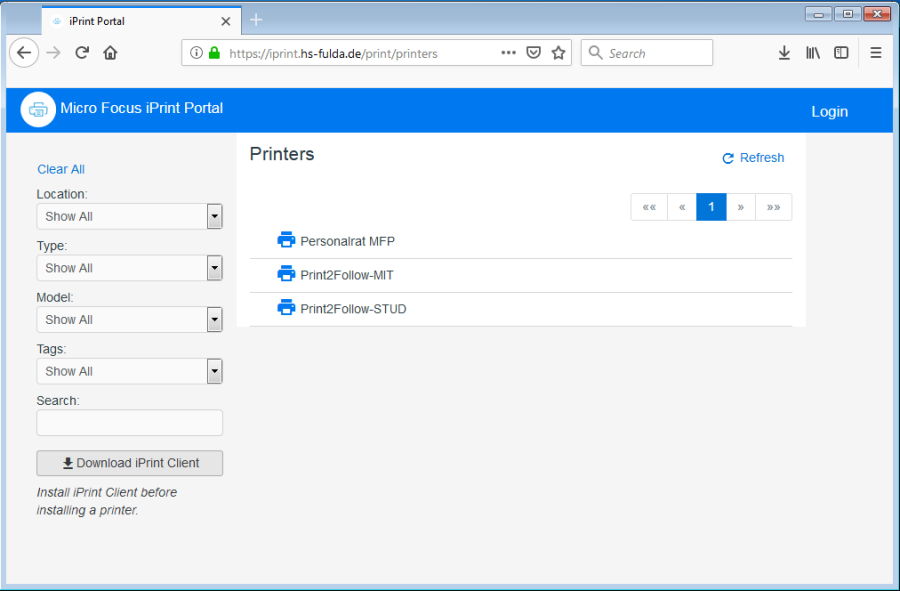Screen dimensions: 900x591
Task: Toggle the Firefox sidebar icon
Action: [x=841, y=52]
